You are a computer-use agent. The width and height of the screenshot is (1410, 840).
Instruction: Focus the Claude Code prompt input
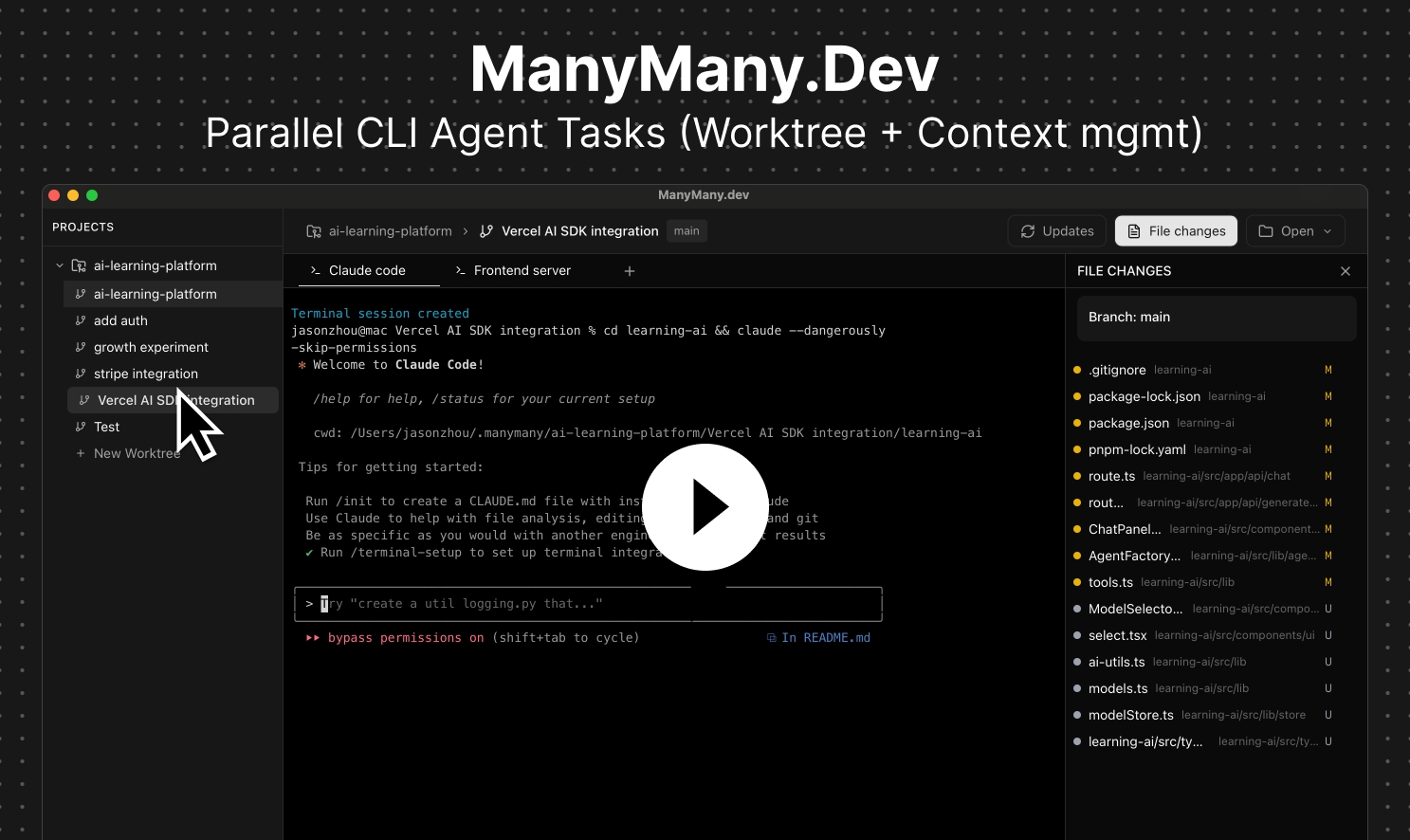pyautogui.click(x=588, y=604)
